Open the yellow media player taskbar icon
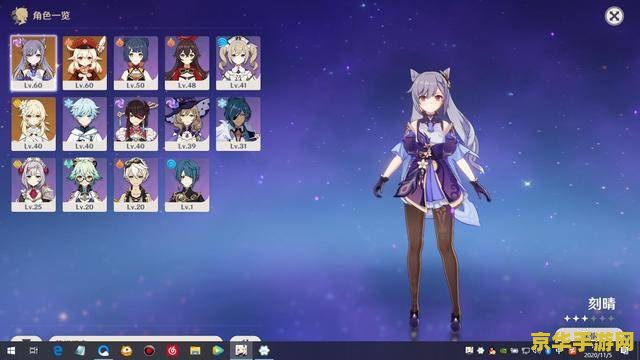 (127, 351)
